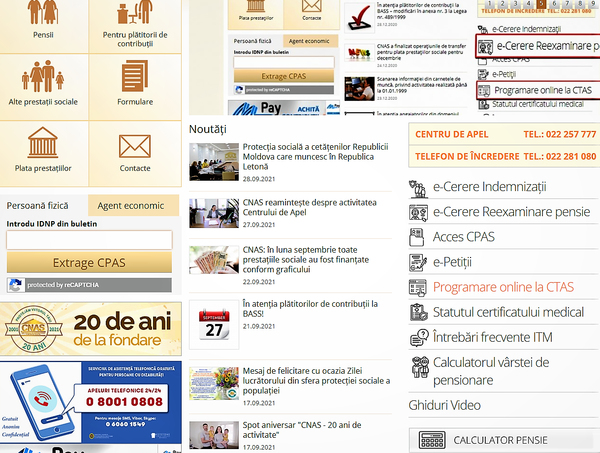The height and width of the screenshot is (453, 600).
Task: Open the Ghiduri Video link
Action: point(443,404)
